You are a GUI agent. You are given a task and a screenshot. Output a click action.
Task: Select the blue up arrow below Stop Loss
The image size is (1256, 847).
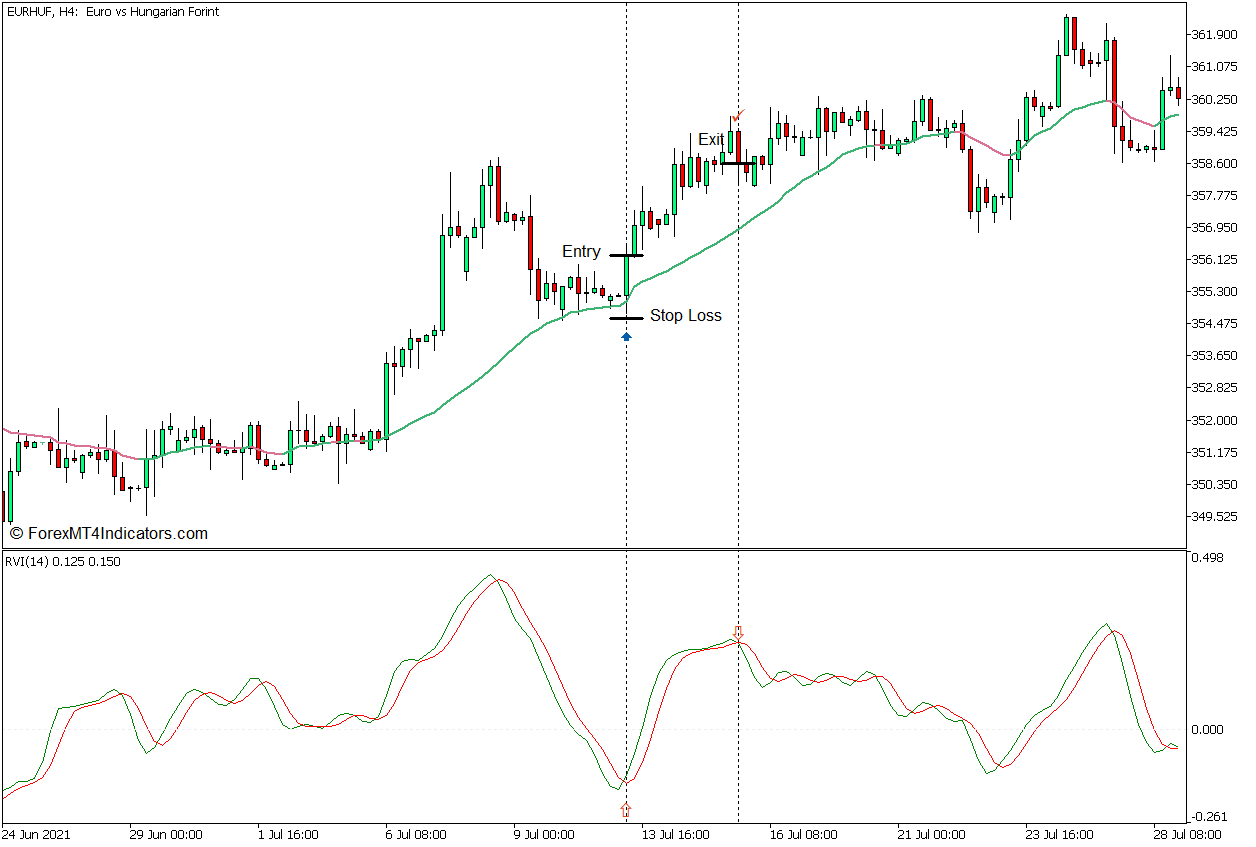[625, 337]
